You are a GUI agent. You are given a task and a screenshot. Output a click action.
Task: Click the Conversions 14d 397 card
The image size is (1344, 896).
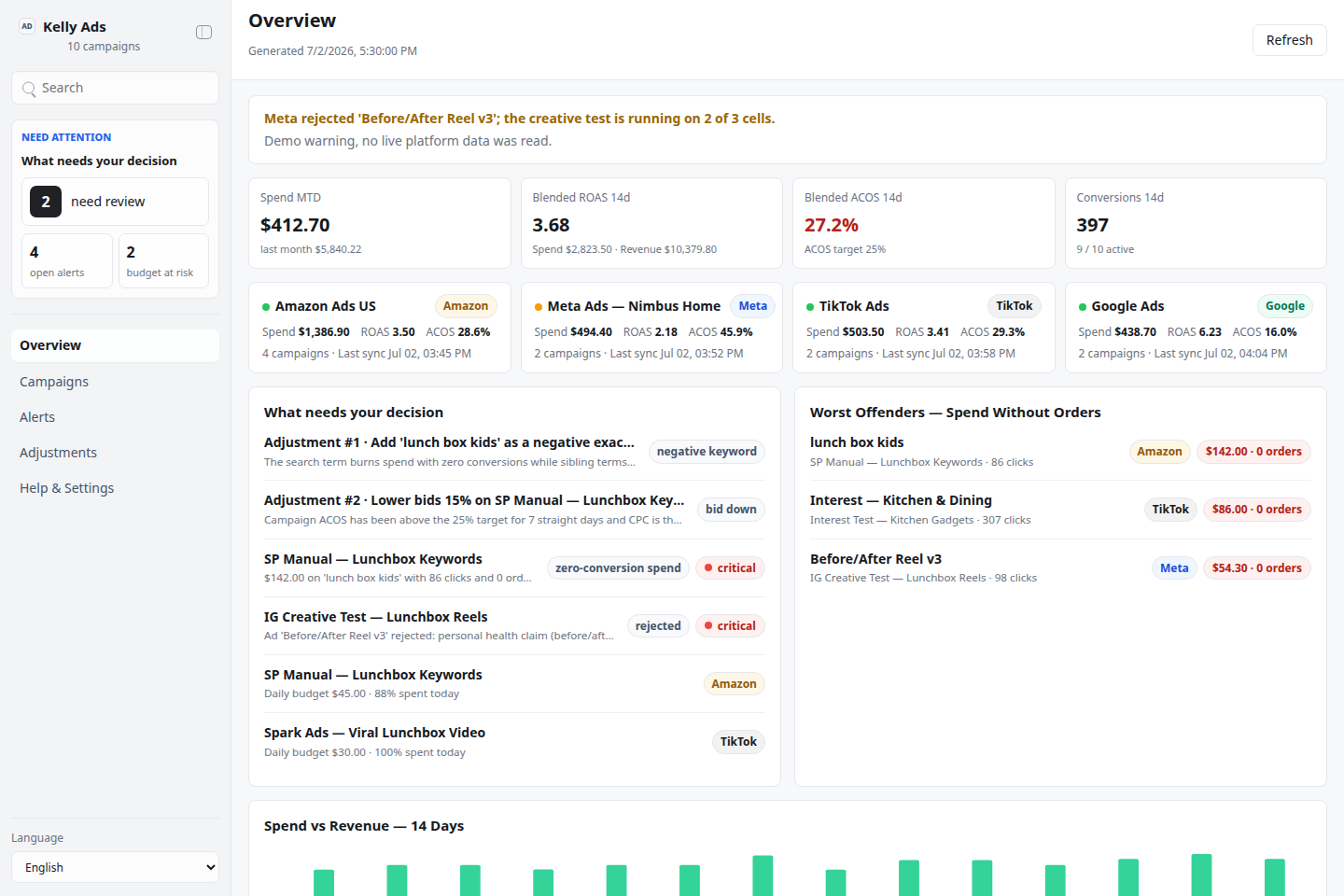pyautogui.click(x=1196, y=223)
